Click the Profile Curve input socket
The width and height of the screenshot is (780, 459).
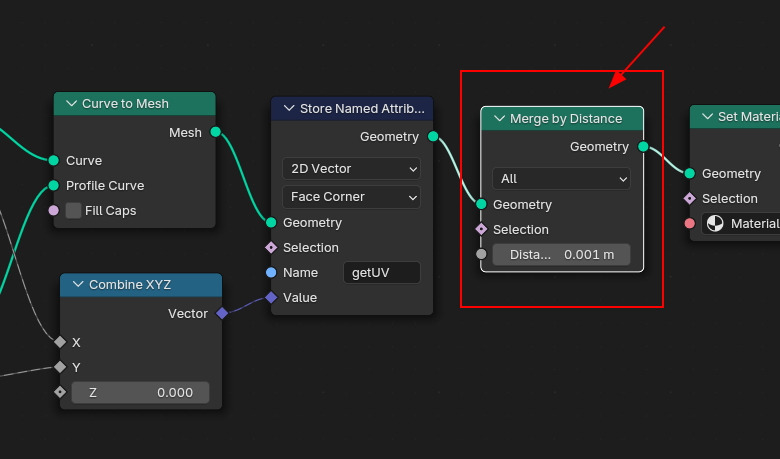[54, 185]
